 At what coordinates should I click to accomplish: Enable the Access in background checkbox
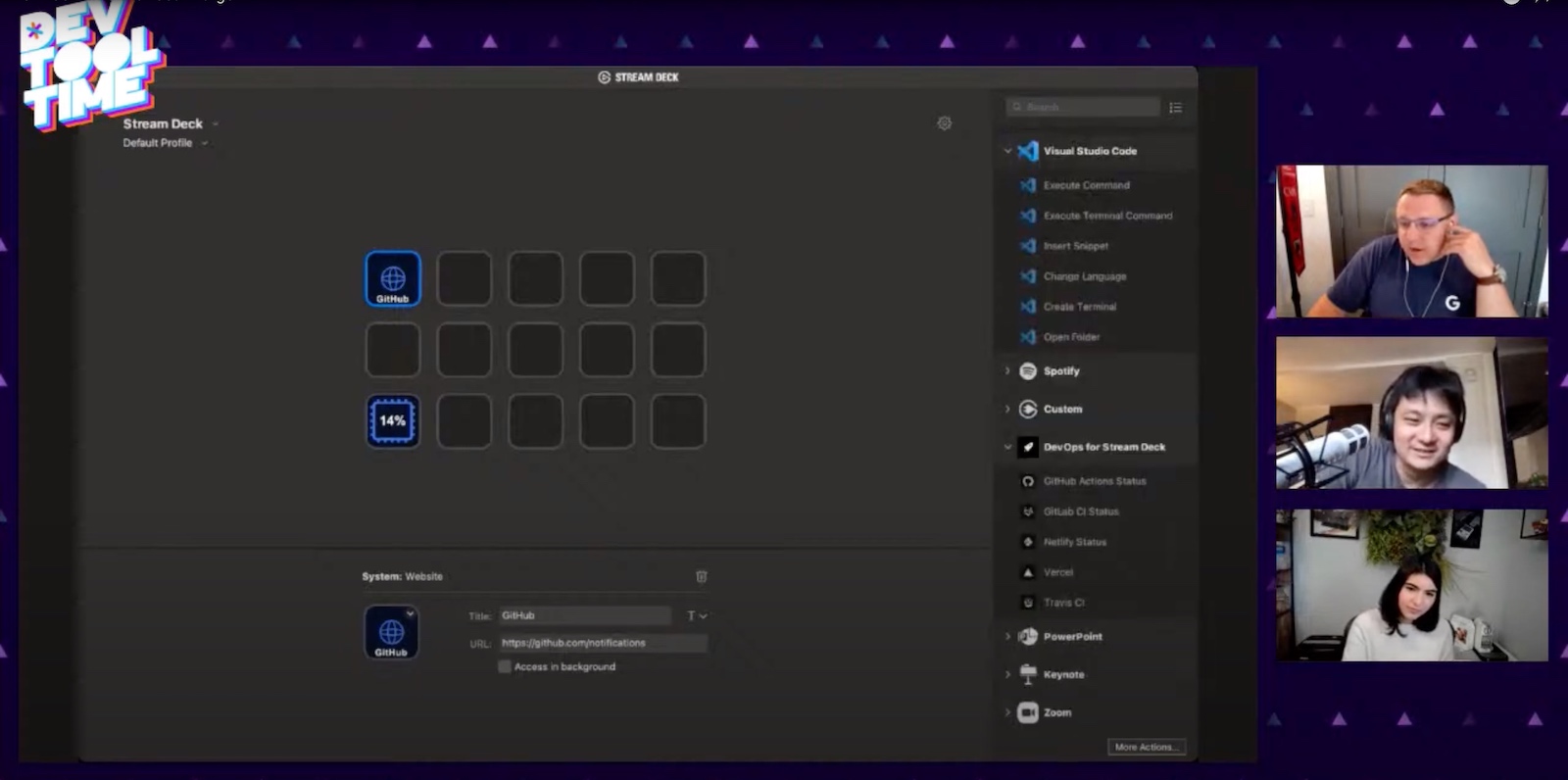tap(505, 666)
